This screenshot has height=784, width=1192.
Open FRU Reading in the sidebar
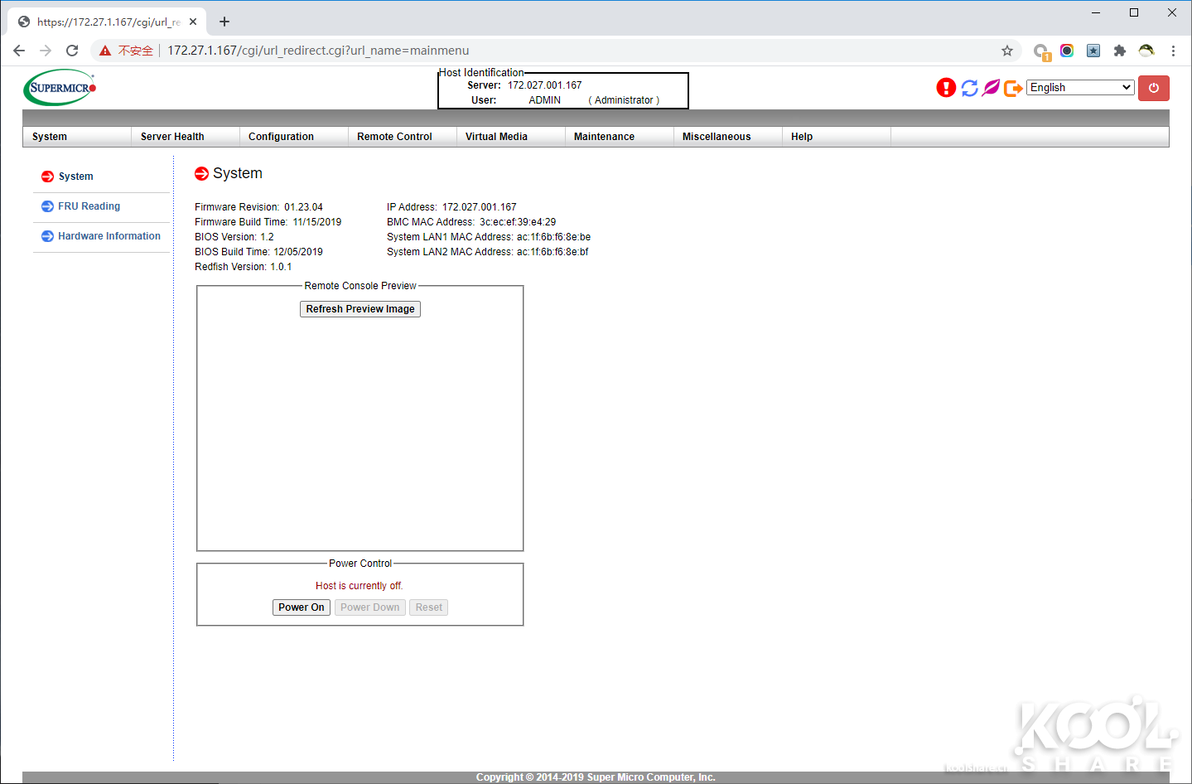89,206
